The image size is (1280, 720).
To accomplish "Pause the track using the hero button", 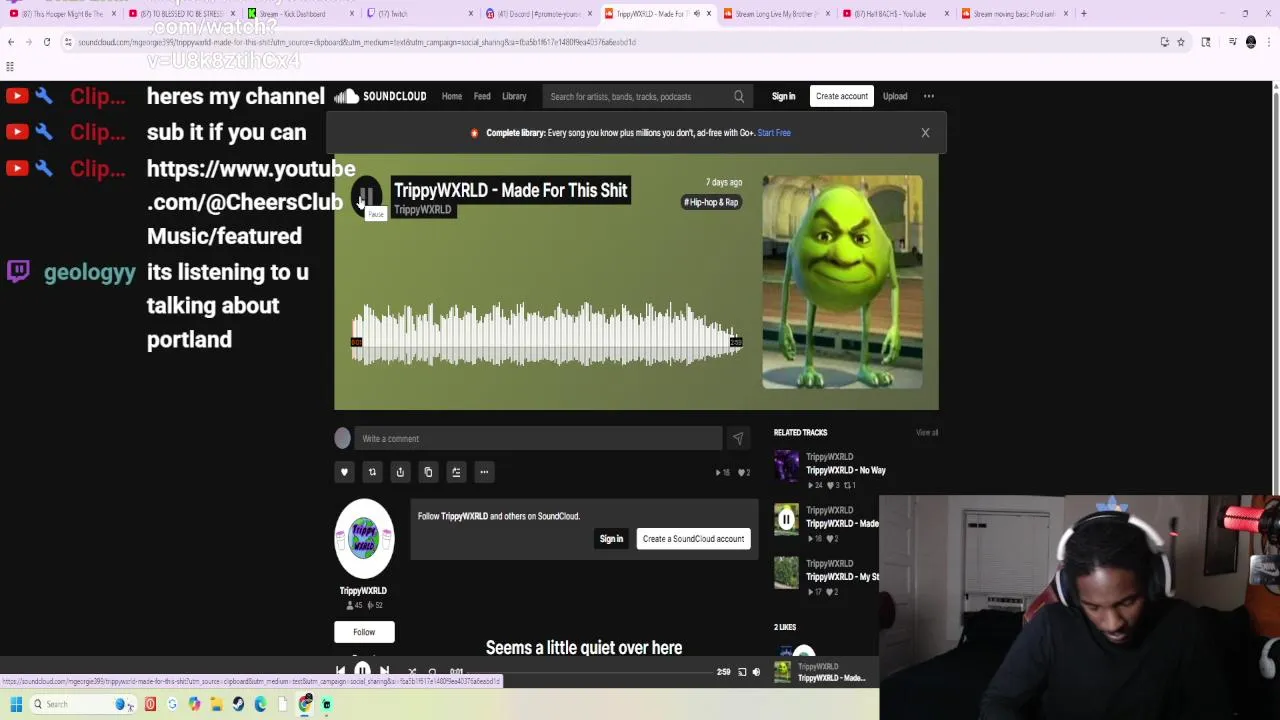I will pyautogui.click(x=366, y=197).
